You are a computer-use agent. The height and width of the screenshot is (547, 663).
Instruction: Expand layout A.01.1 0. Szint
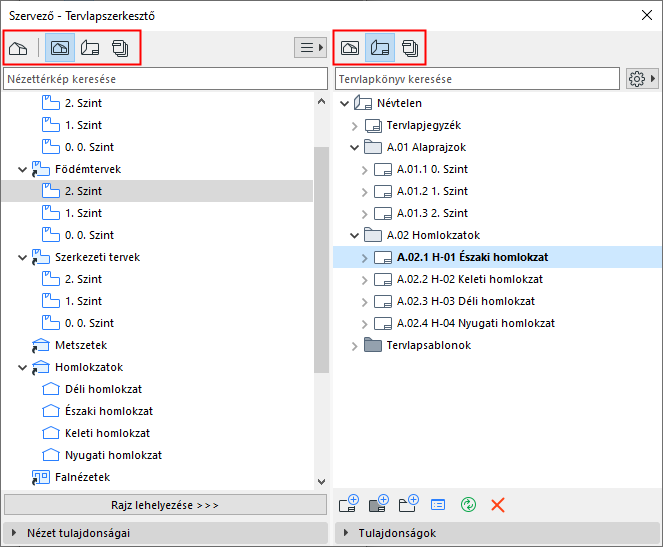click(365, 170)
